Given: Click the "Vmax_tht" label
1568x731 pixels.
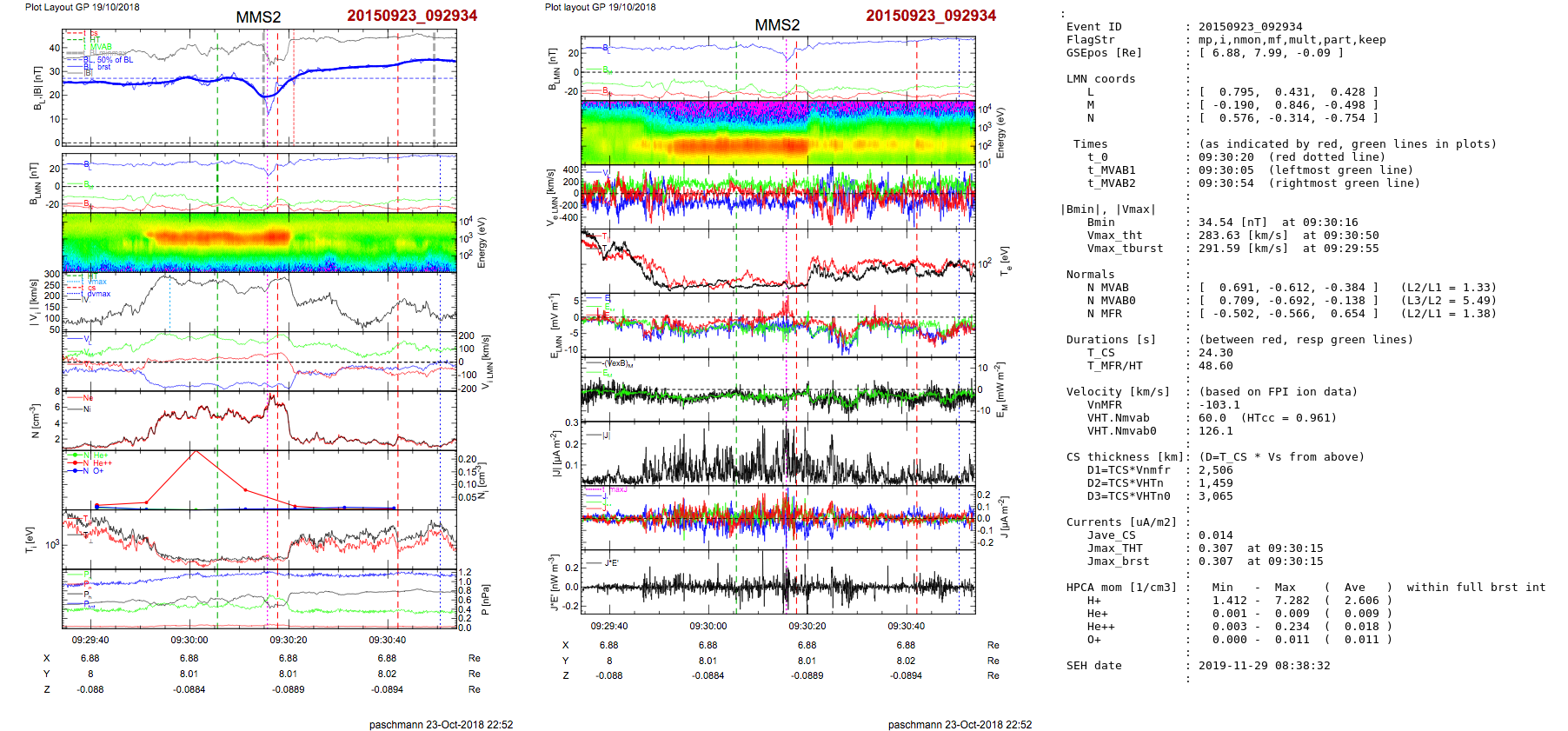Looking at the screenshot, I should point(1114,236).
